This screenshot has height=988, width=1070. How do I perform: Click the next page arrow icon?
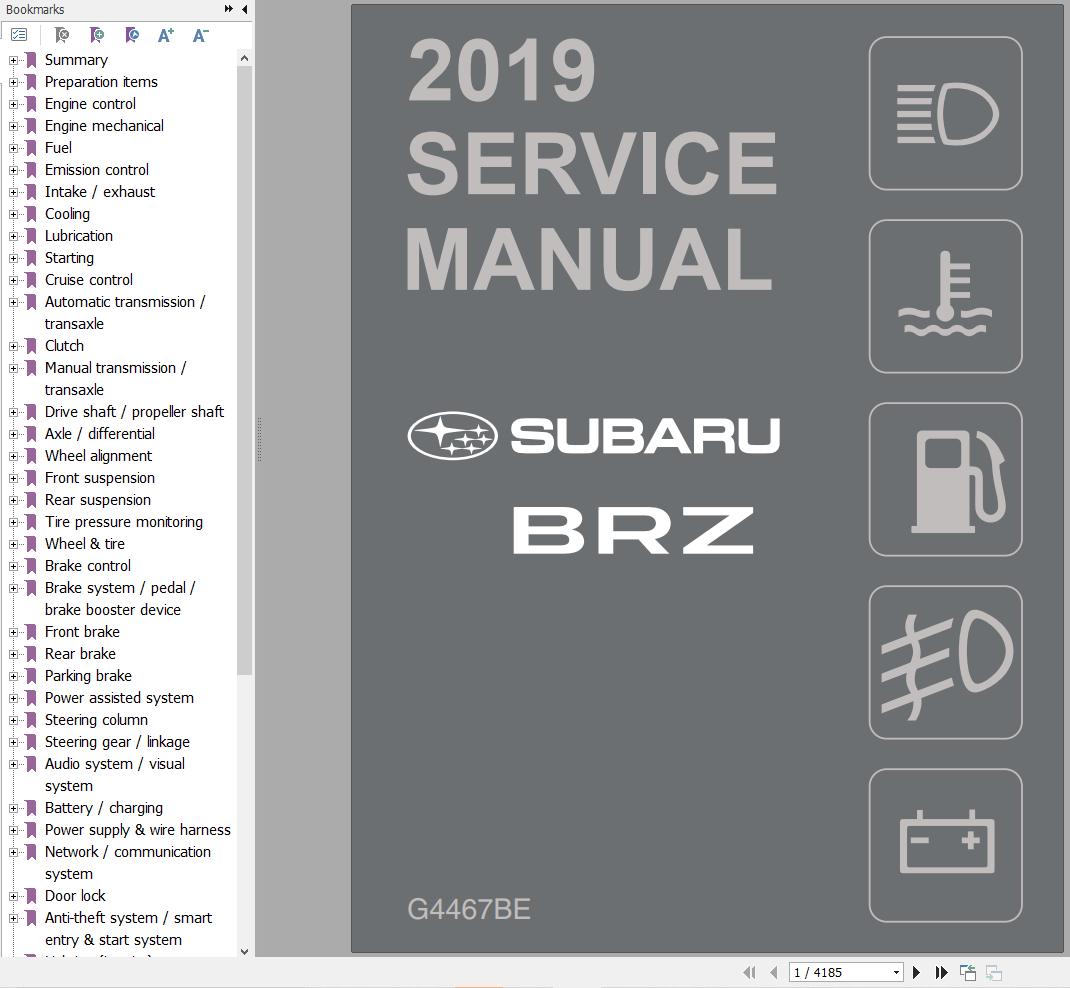tap(917, 971)
